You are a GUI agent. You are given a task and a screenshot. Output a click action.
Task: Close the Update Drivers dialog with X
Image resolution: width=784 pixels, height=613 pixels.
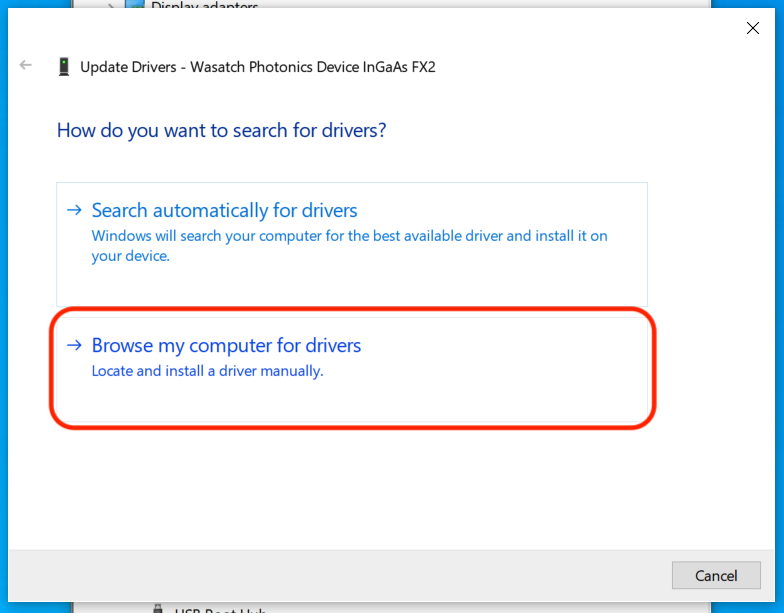click(753, 28)
